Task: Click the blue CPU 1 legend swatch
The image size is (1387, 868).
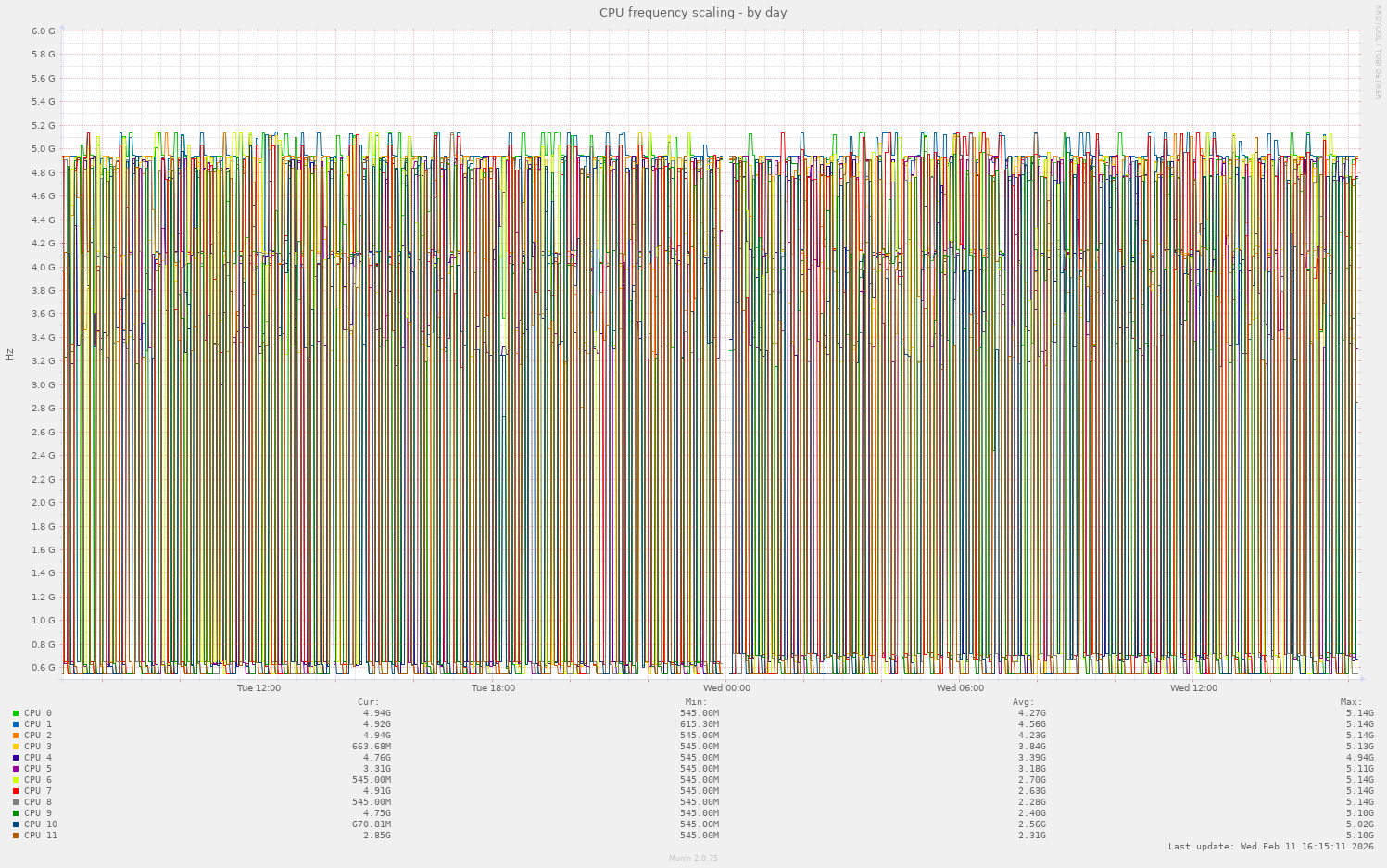Action: (17, 723)
